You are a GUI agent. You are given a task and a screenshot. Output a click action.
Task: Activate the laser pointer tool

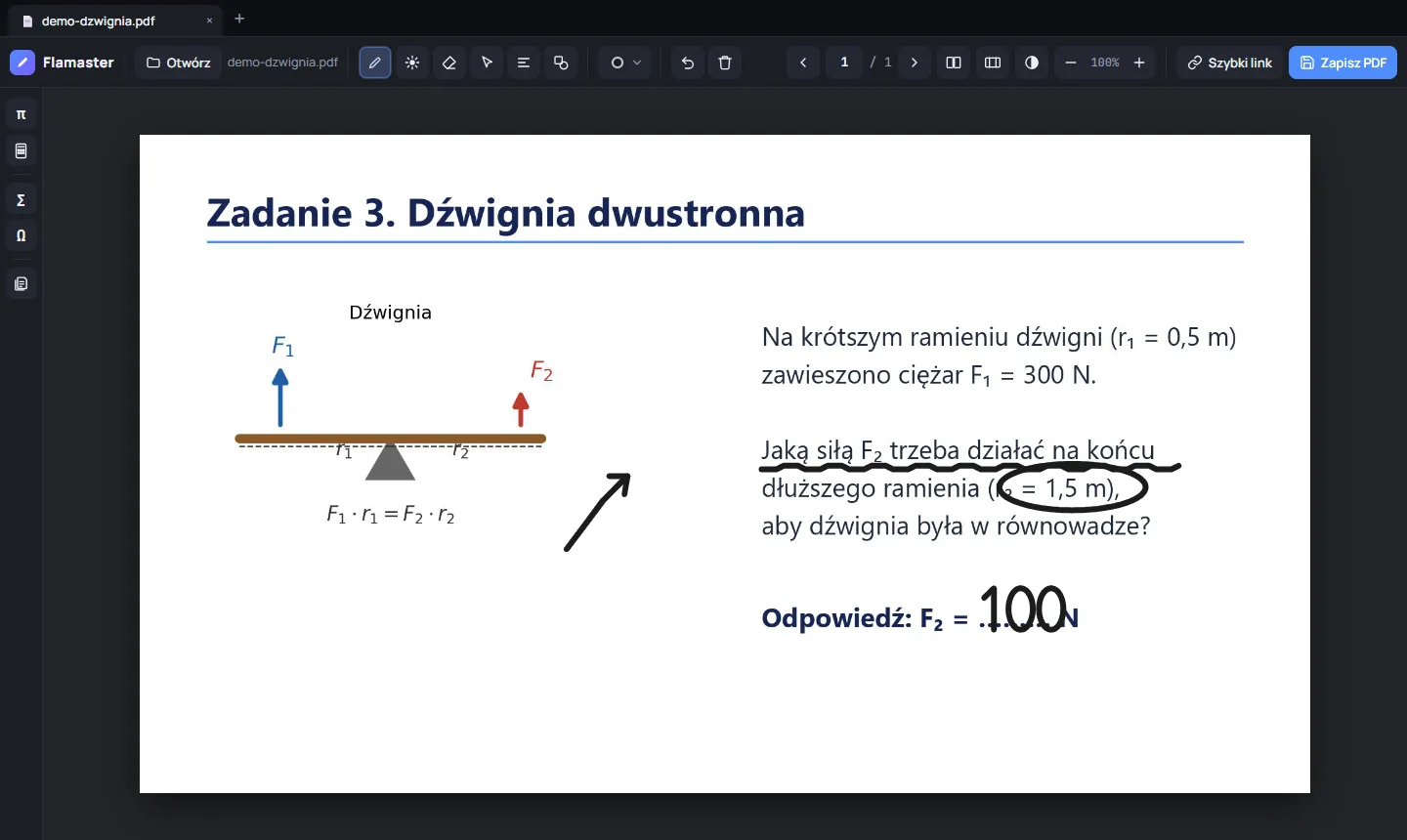(x=412, y=63)
